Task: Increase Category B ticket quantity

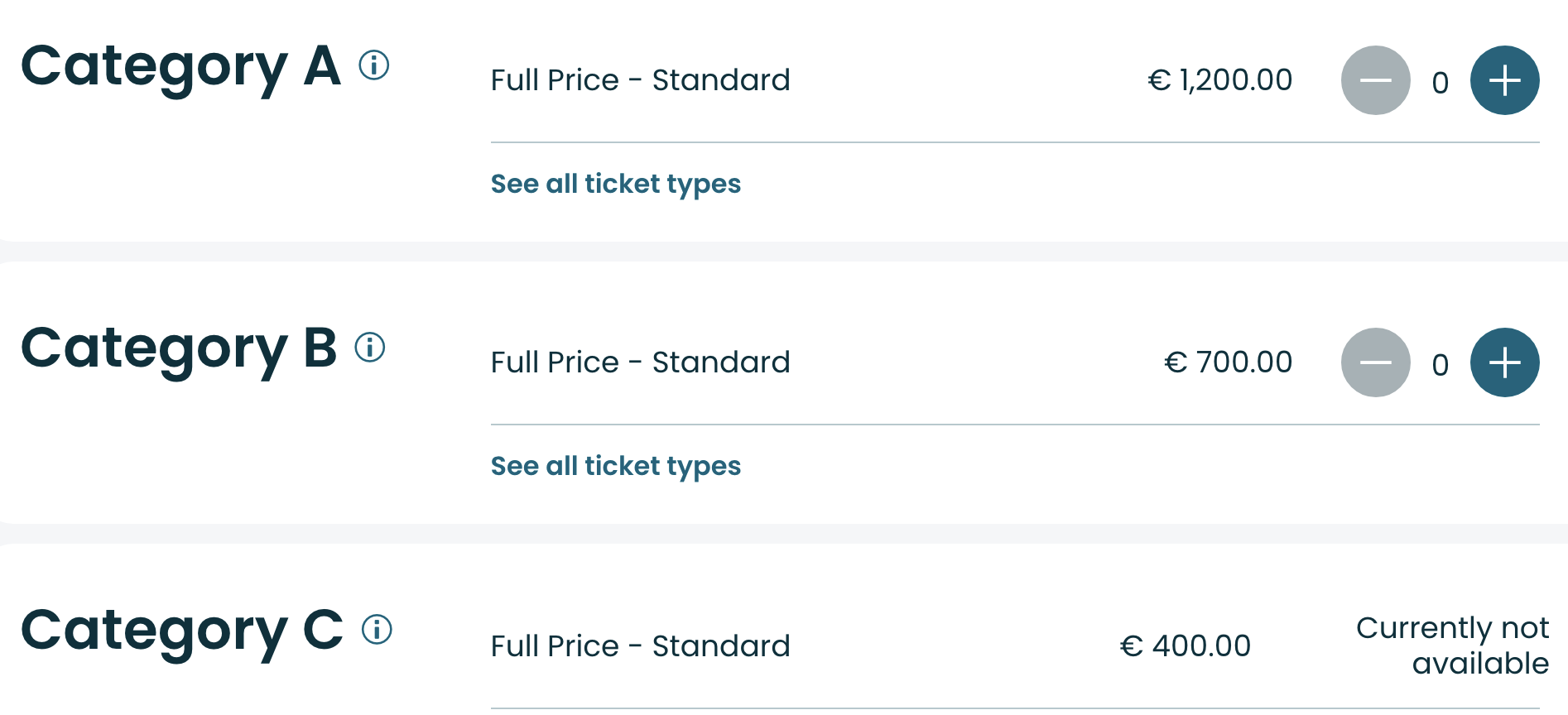Action: click(x=1504, y=362)
